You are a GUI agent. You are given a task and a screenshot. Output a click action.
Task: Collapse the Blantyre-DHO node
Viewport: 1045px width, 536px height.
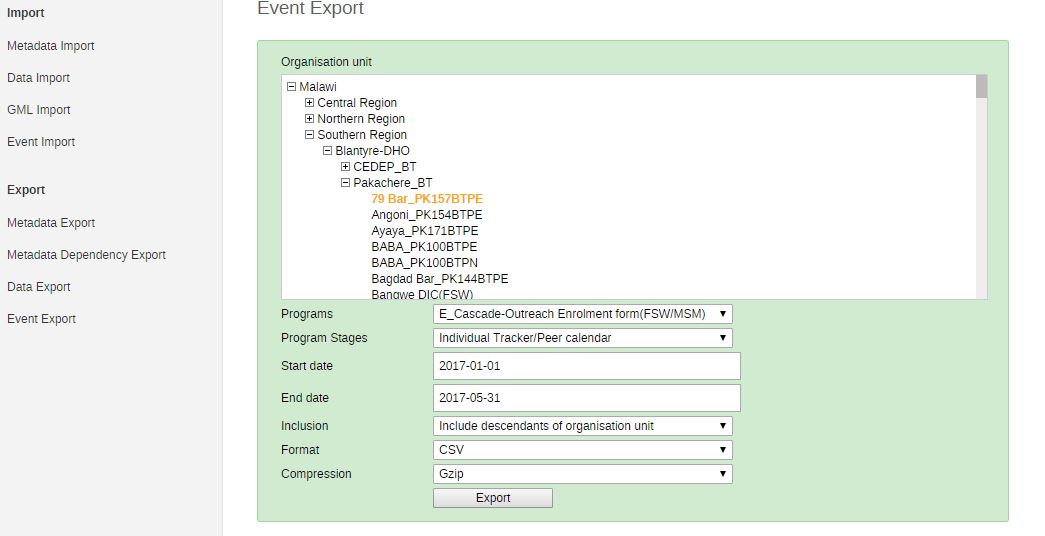coord(327,151)
